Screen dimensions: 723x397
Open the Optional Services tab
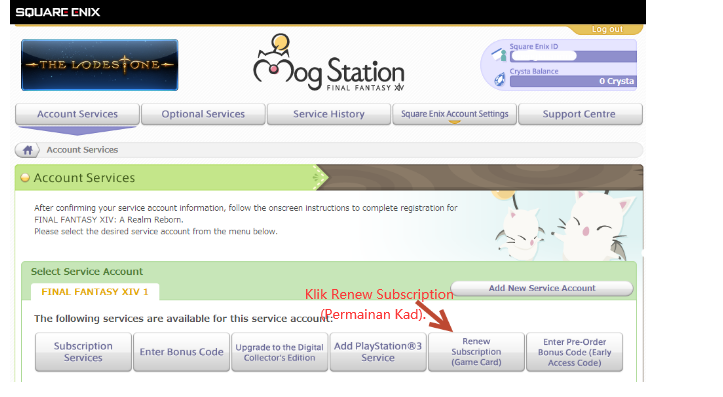[x=203, y=114]
